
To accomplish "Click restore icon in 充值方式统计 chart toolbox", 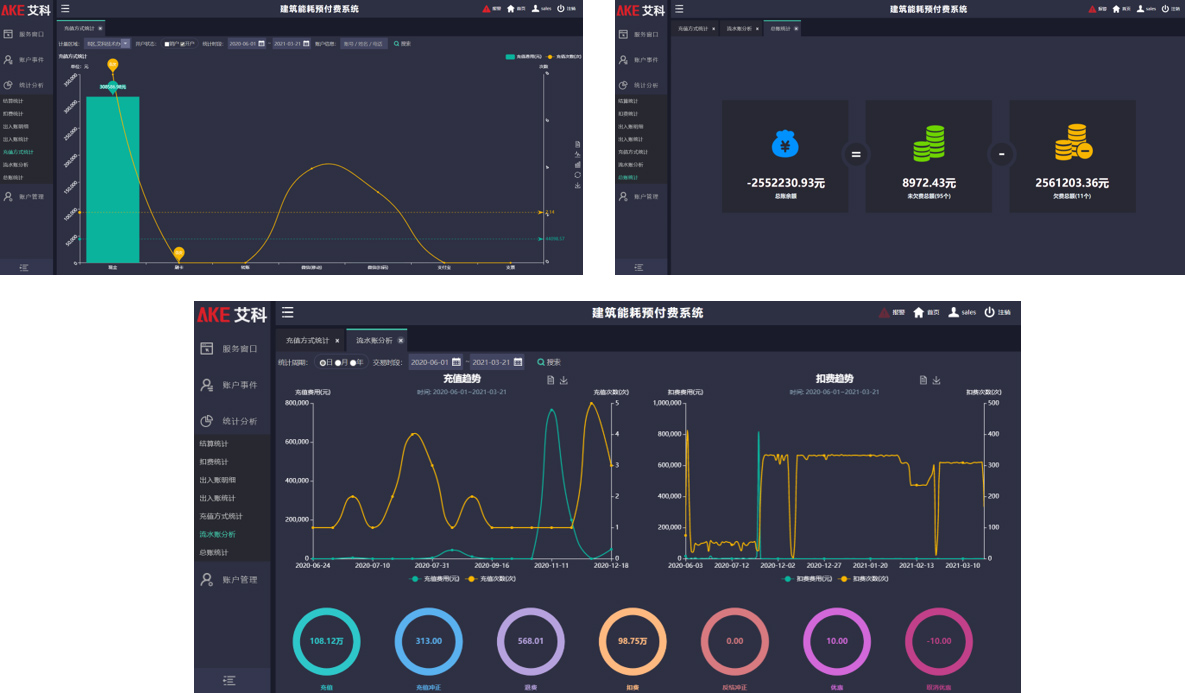I will click(x=578, y=175).
